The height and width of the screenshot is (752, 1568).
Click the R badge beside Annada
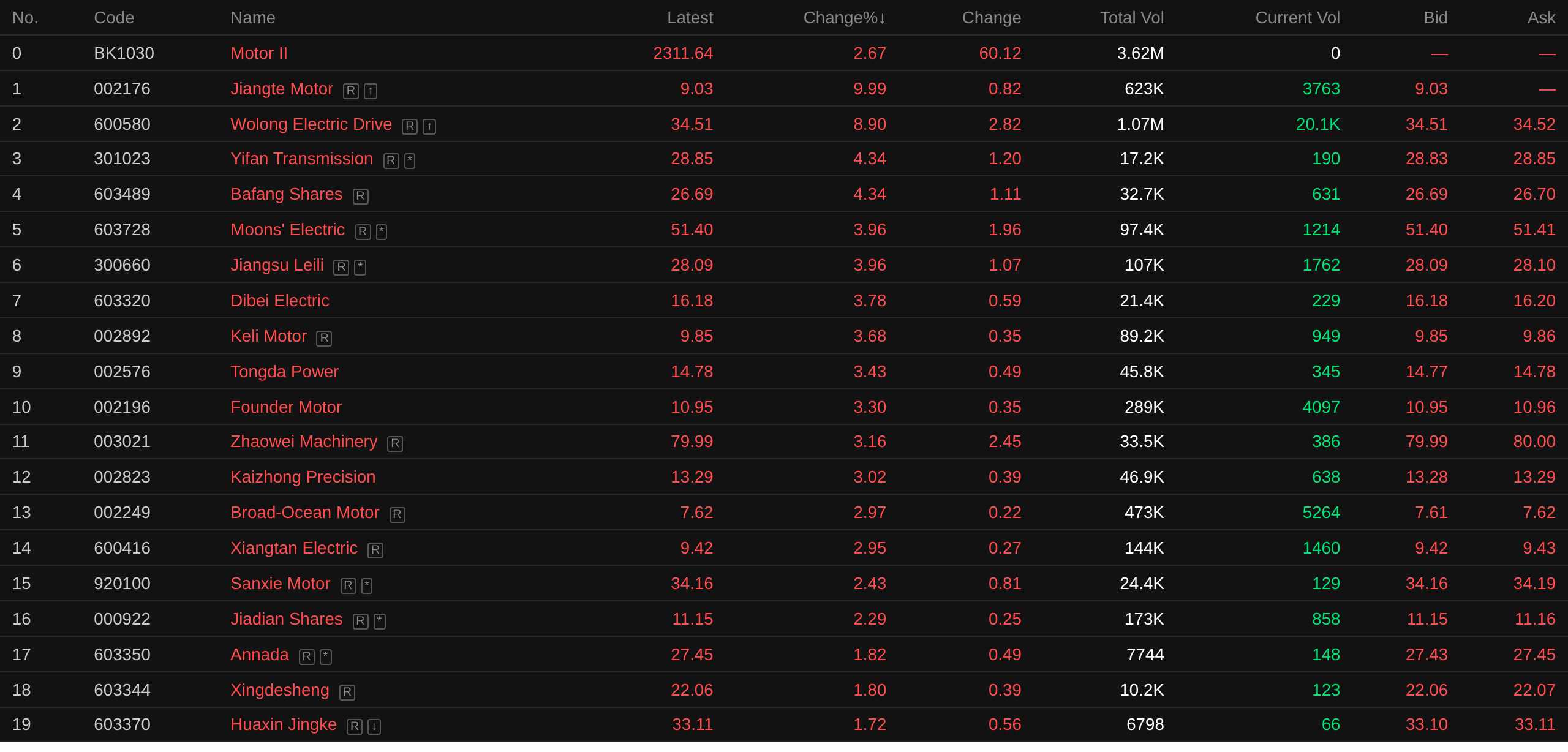pos(307,656)
